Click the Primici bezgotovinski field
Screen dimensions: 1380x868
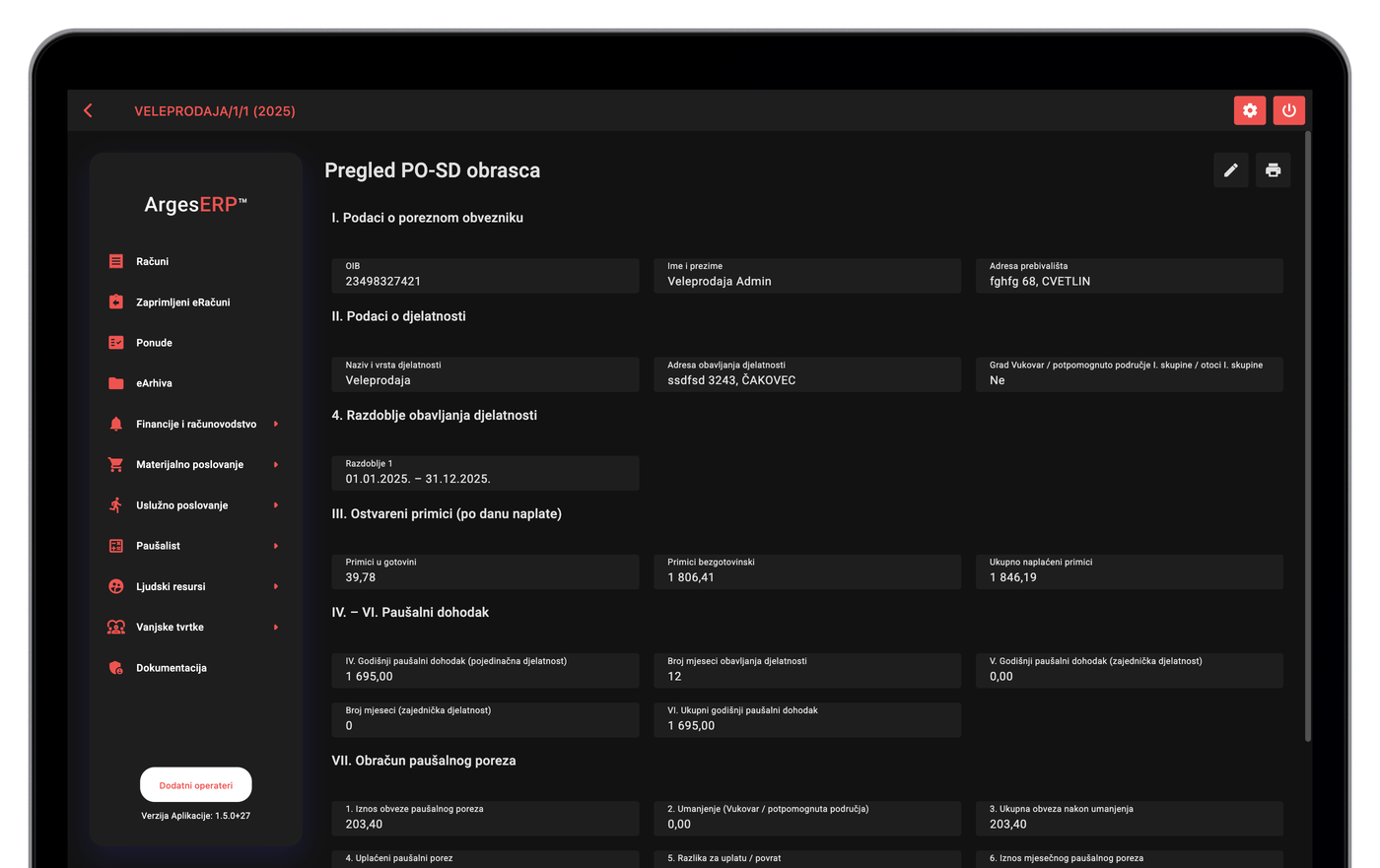click(x=807, y=571)
